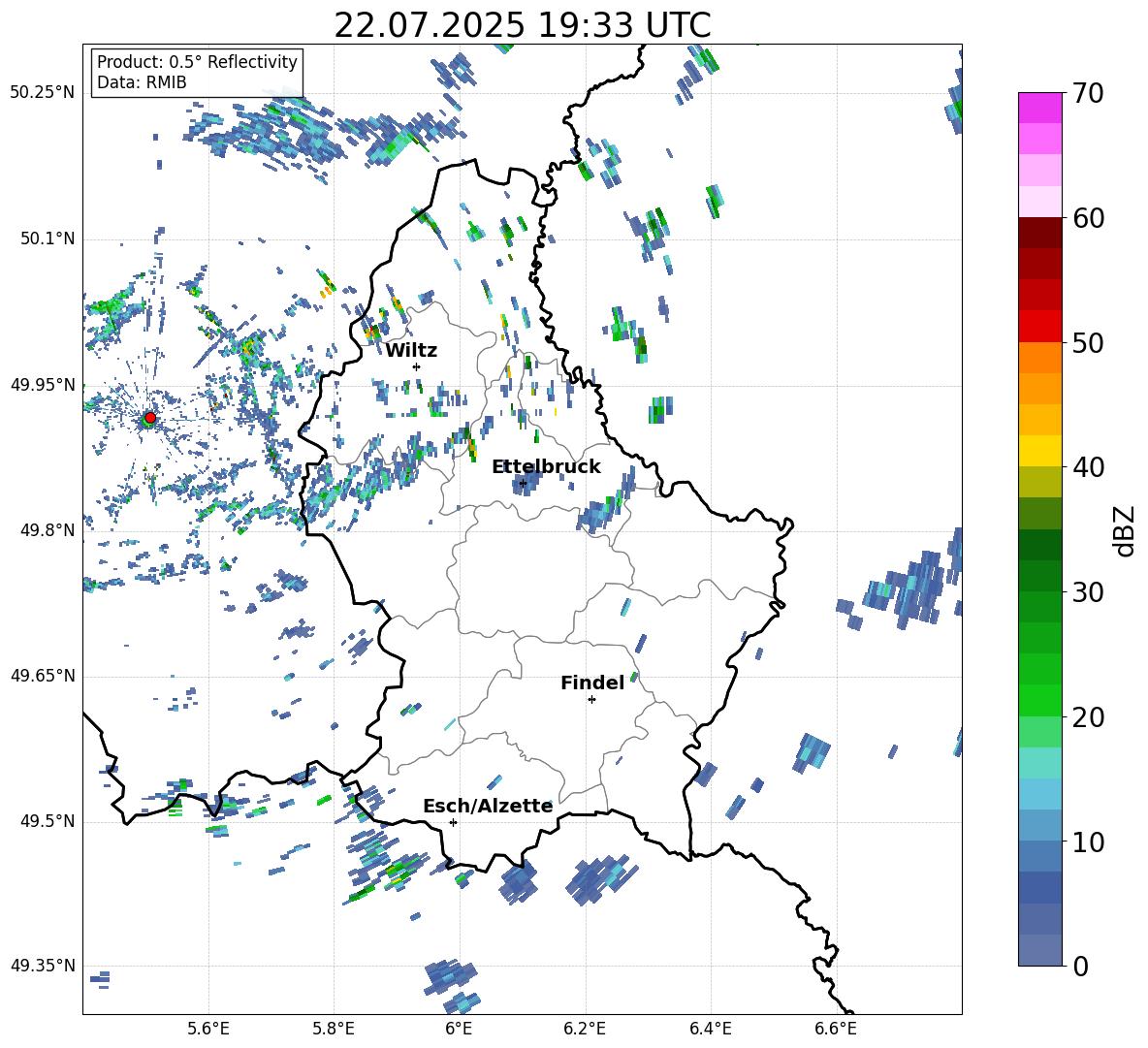This screenshot has height=1048, width=1148.
Task: Click the 50.25°N latitude label
Action: [43, 93]
